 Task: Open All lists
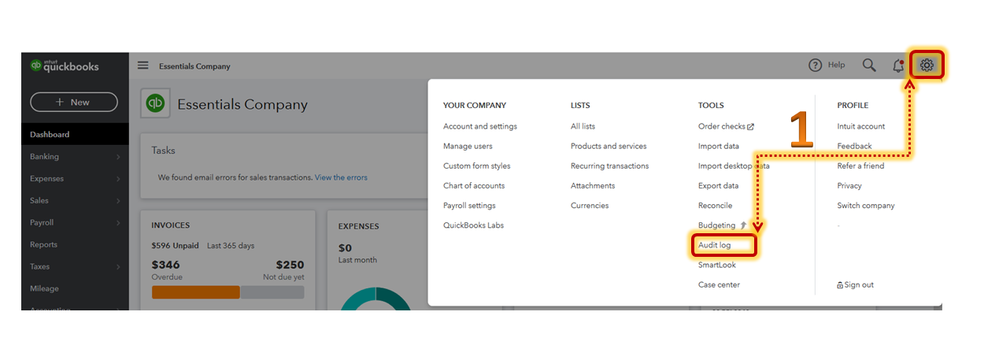583,126
